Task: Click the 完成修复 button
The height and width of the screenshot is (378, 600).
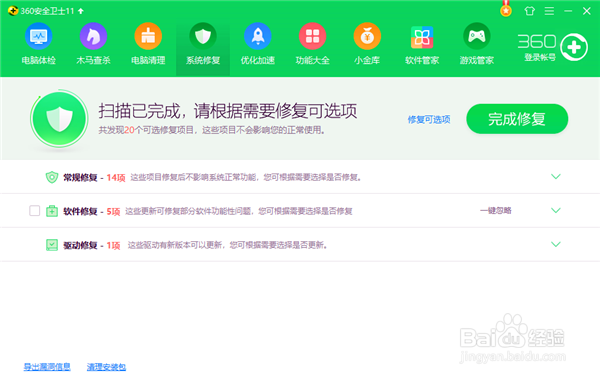Action: tap(517, 119)
